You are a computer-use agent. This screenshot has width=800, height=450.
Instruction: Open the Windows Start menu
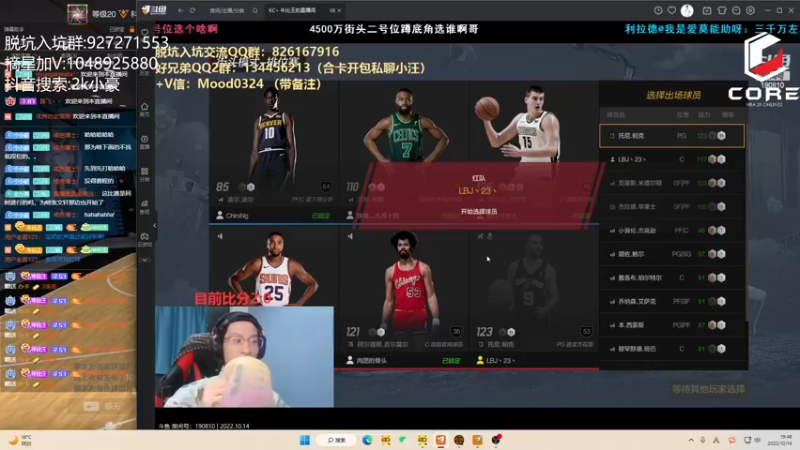305,440
